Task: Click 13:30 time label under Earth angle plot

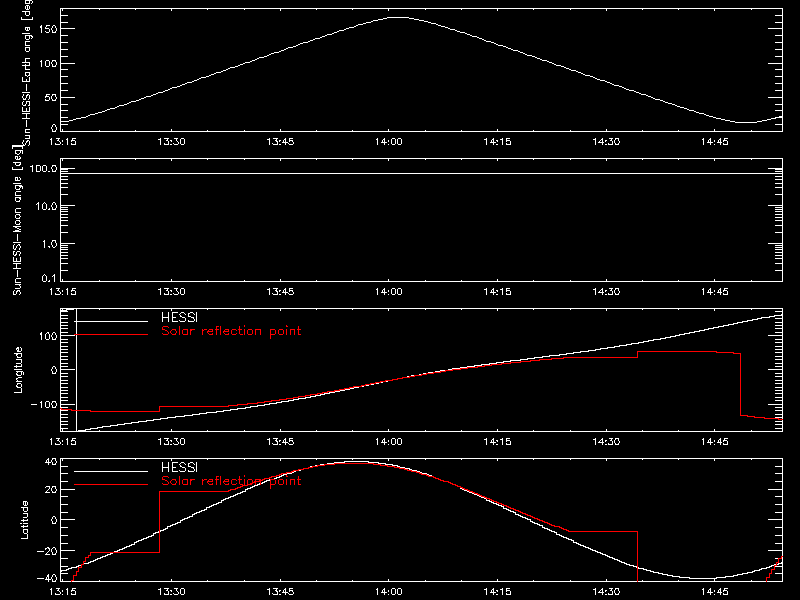Action: 171,142
